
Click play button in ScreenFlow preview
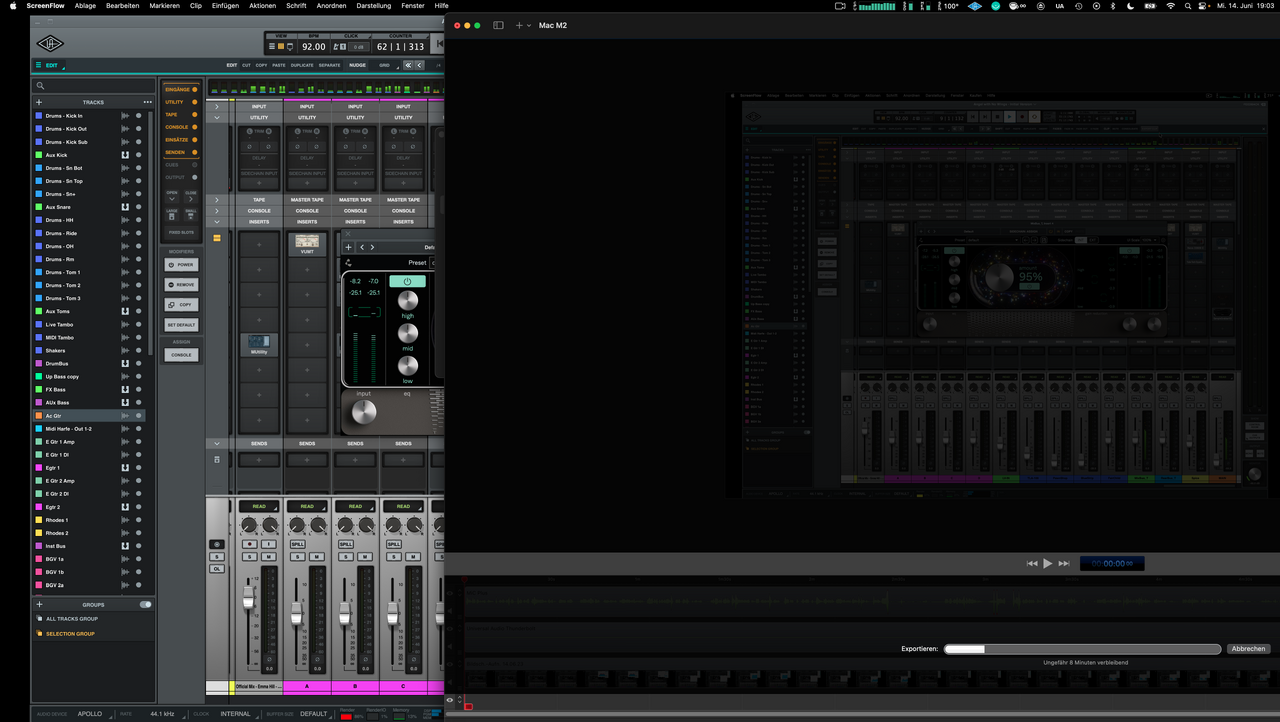pyautogui.click(x=1048, y=563)
